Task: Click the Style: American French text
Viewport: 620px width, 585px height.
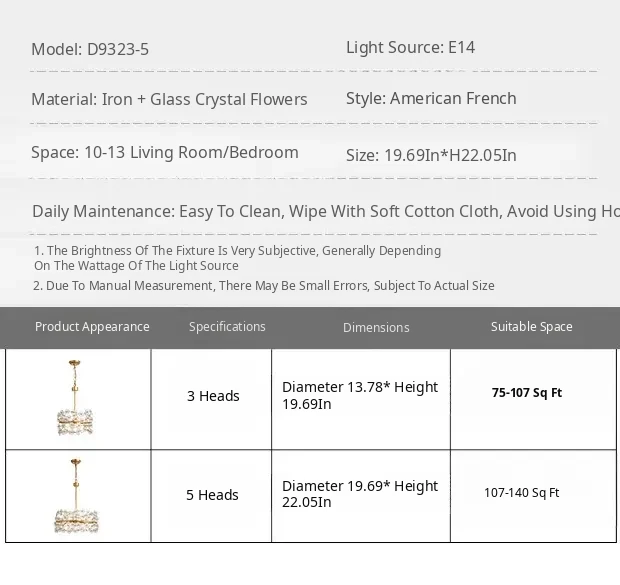Action: [431, 98]
